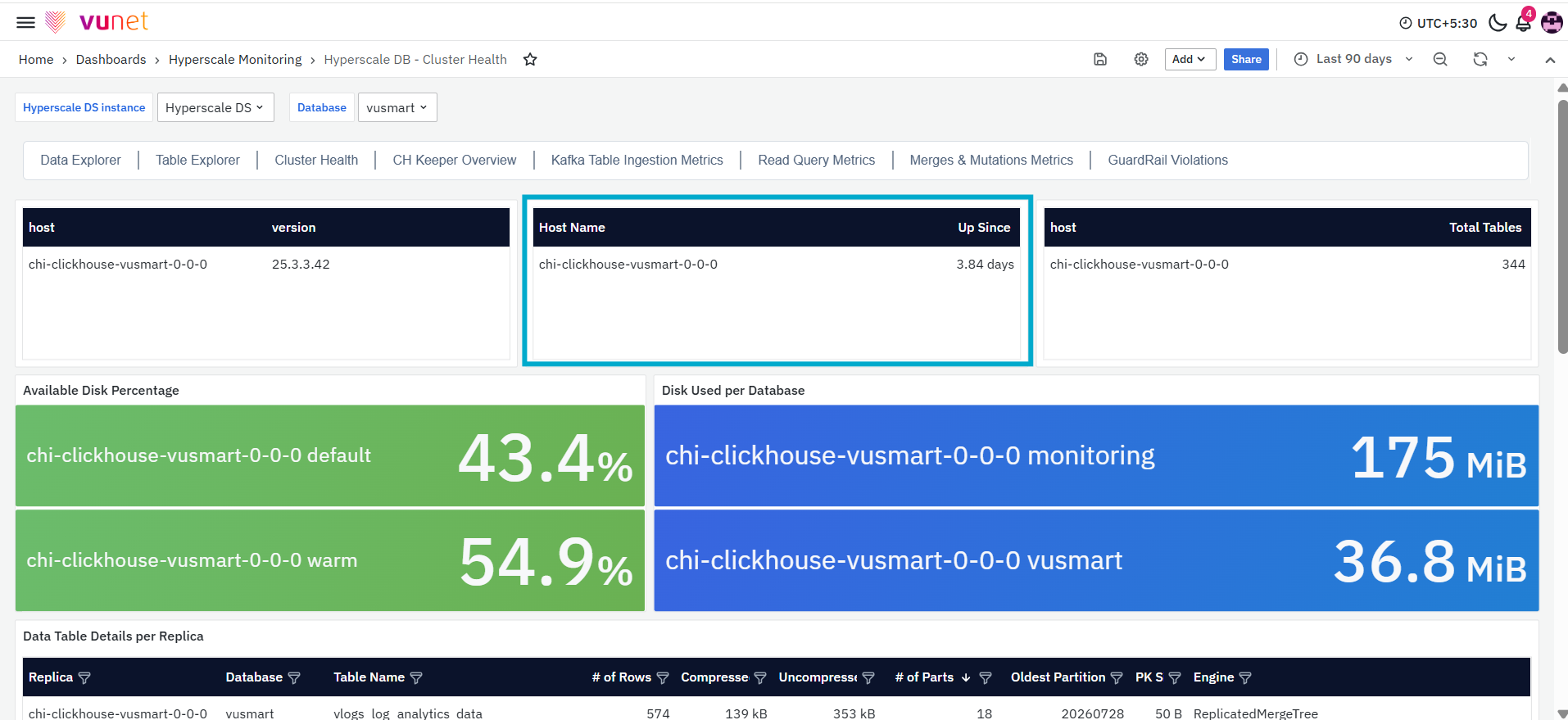This screenshot has height=720, width=1568.
Task: Open Read Query Metrics tab
Action: coord(816,161)
